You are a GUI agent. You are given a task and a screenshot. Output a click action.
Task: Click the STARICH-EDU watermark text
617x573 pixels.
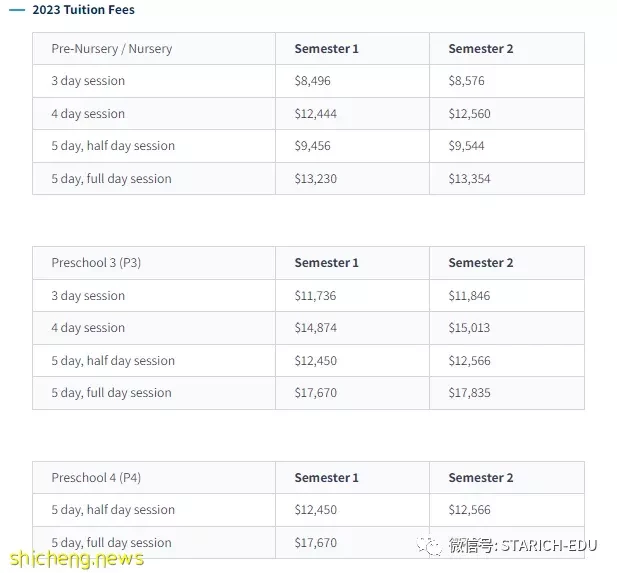click(549, 546)
